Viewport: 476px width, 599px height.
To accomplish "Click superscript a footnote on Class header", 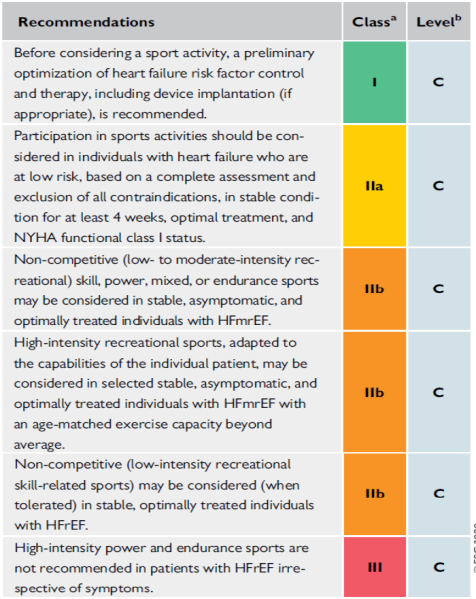I will (x=393, y=17).
